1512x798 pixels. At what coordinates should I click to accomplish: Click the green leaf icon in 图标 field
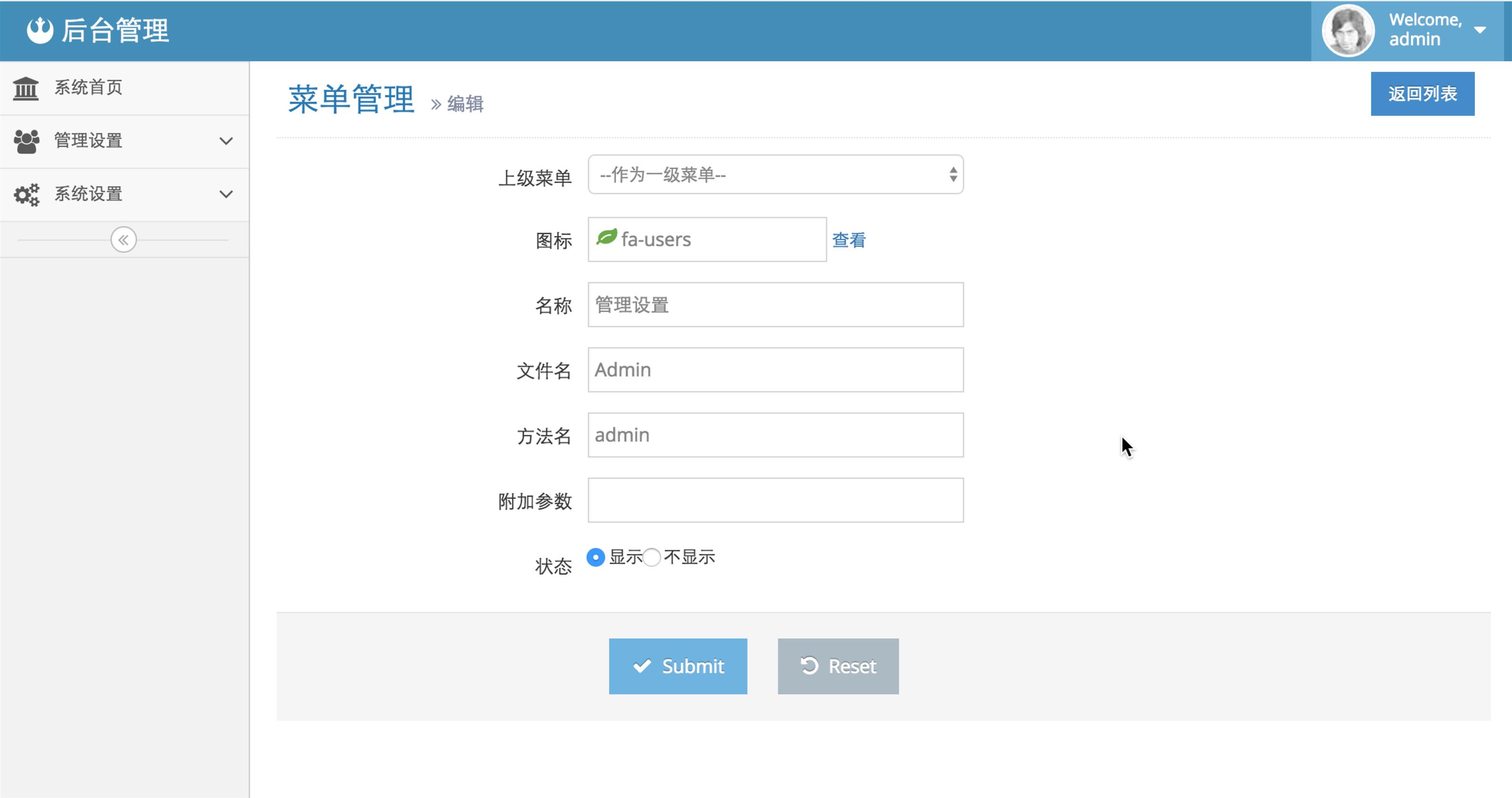606,237
